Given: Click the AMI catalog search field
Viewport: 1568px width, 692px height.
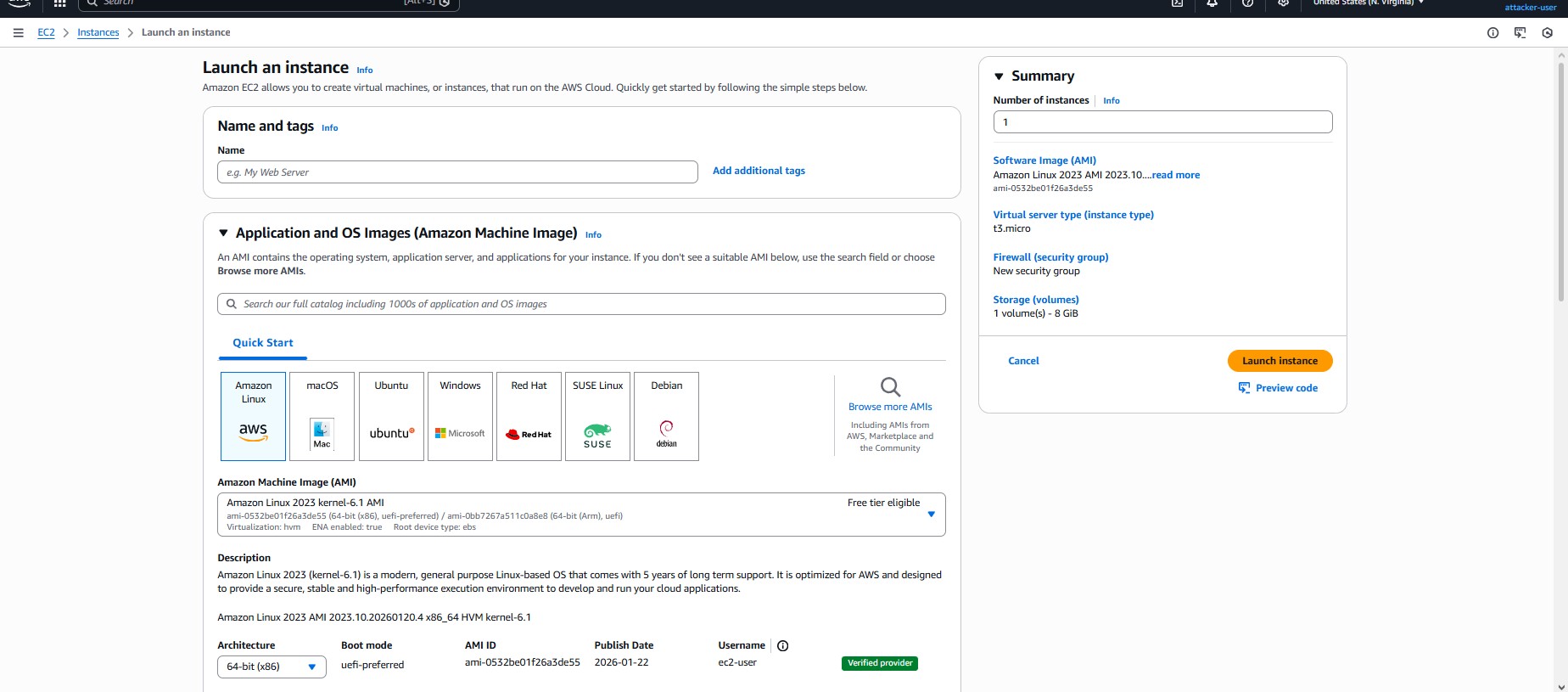Looking at the screenshot, I should click(581, 304).
